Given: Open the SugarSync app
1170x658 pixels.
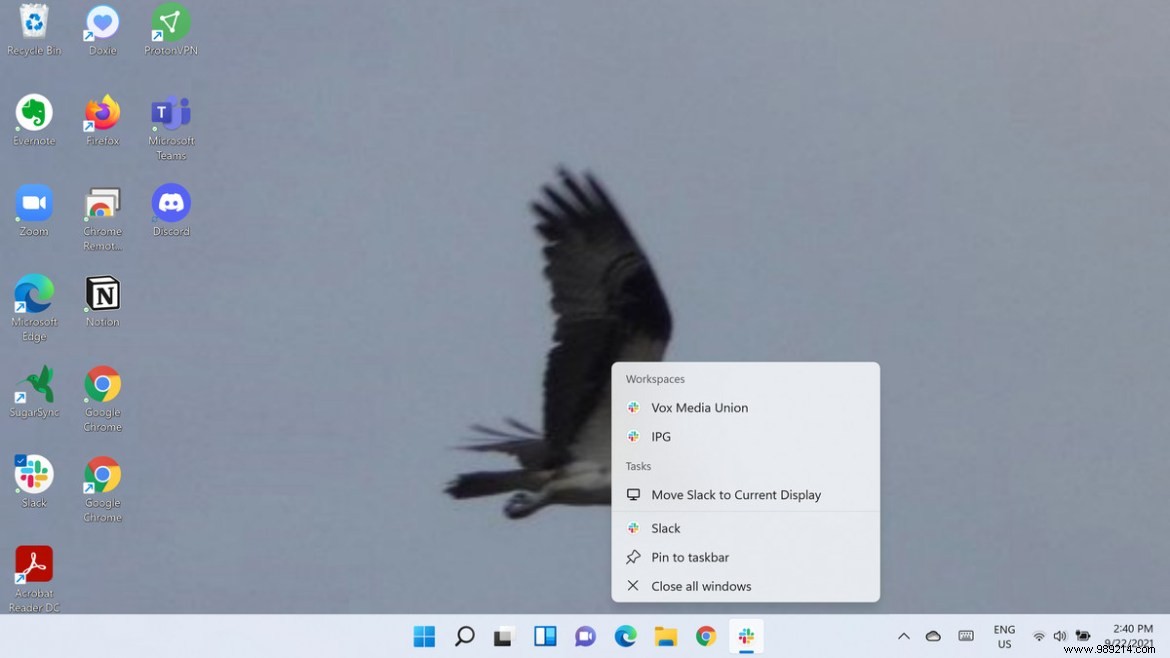Looking at the screenshot, I should (x=33, y=384).
